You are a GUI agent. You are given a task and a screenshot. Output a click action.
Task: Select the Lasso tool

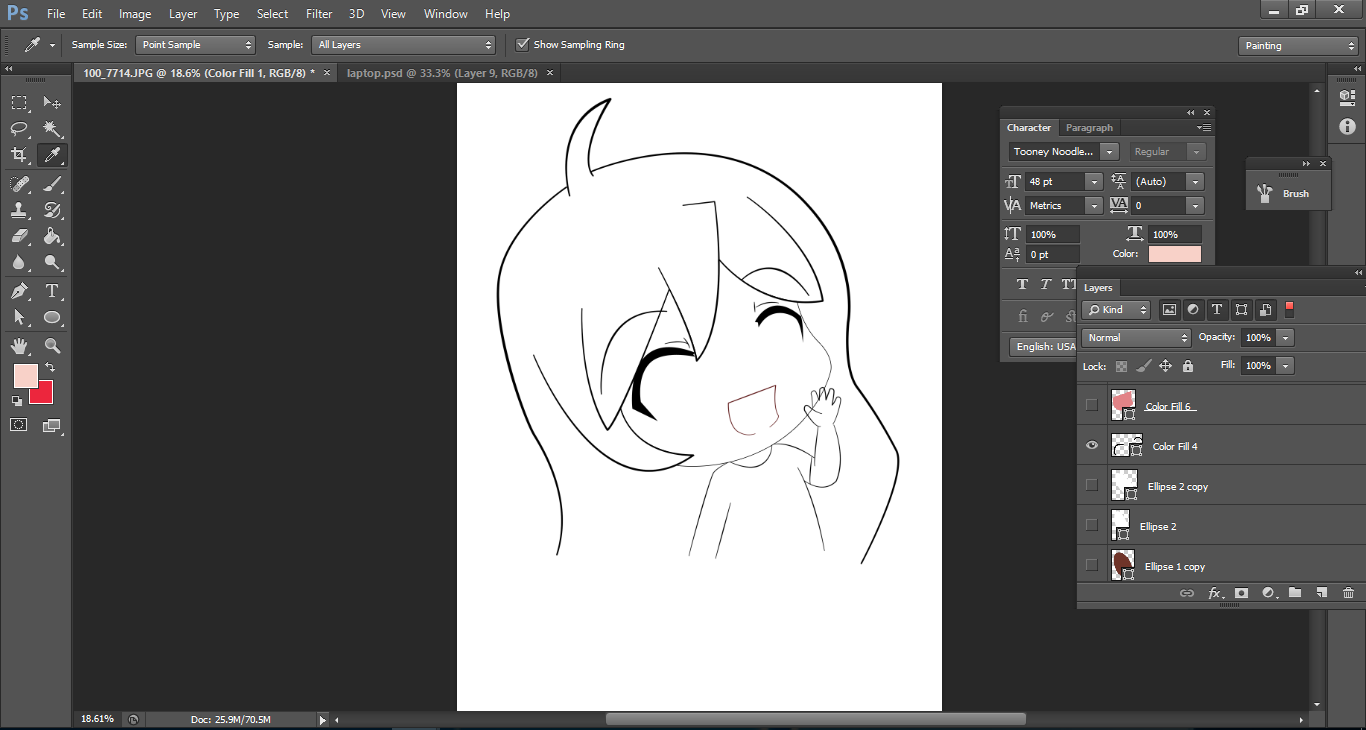pyautogui.click(x=19, y=129)
